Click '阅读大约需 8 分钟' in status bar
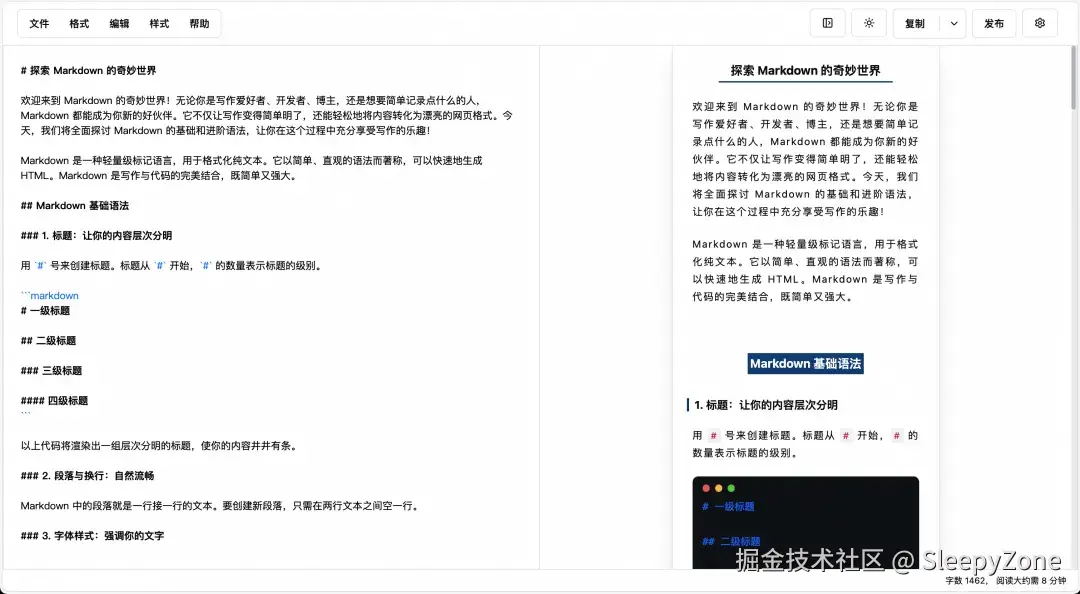Viewport: 1080px width, 594px height. (1031, 581)
